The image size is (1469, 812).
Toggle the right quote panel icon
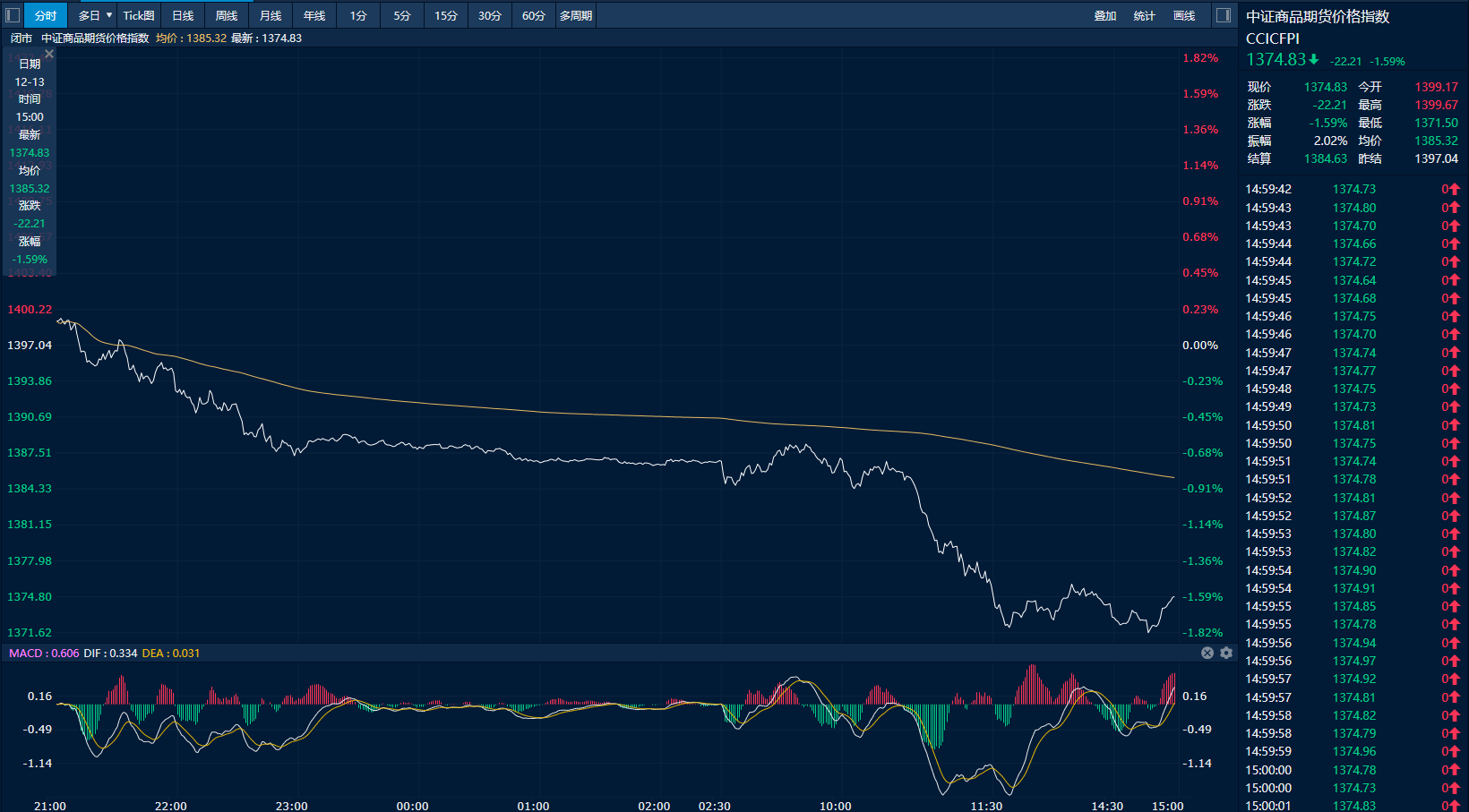(1224, 15)
